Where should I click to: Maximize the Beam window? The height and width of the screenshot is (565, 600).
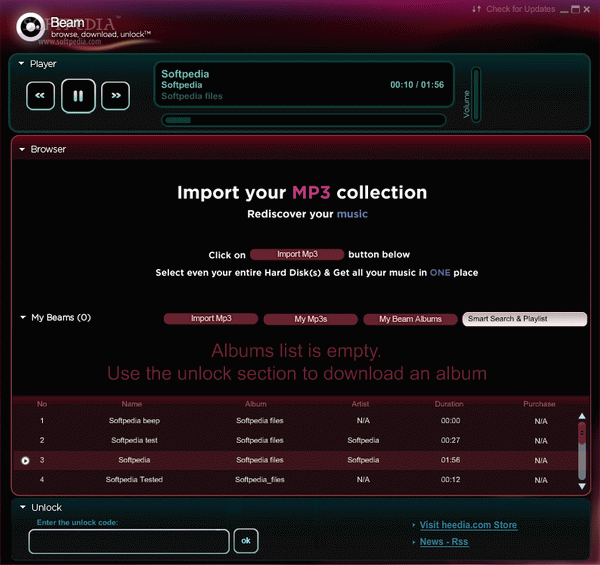[575, 9]
